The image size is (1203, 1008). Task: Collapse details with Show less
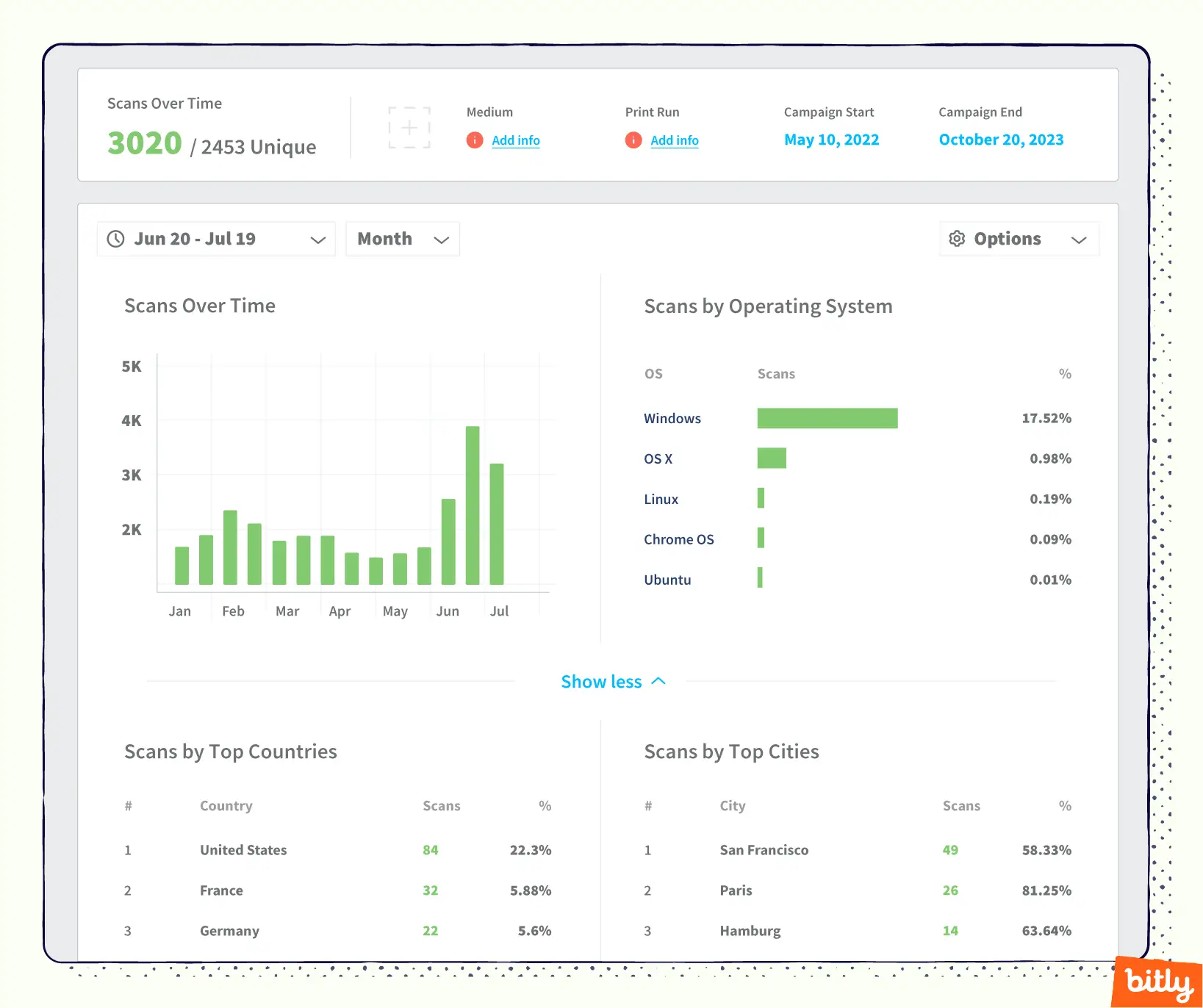pos(612,682)
